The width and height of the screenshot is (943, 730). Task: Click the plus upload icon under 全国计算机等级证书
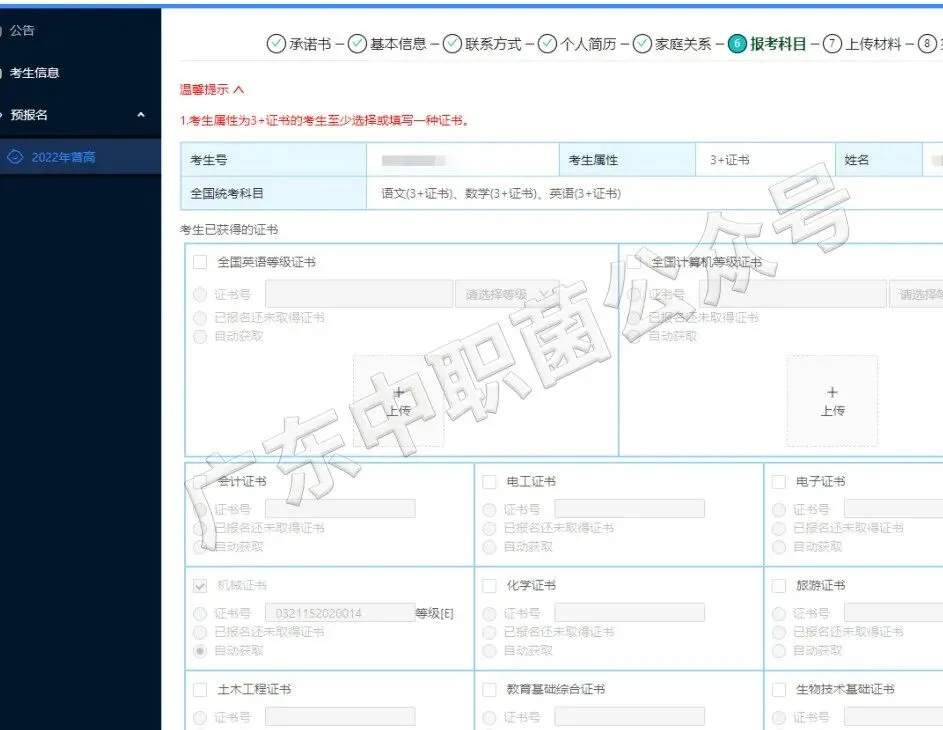click(832, 393)
